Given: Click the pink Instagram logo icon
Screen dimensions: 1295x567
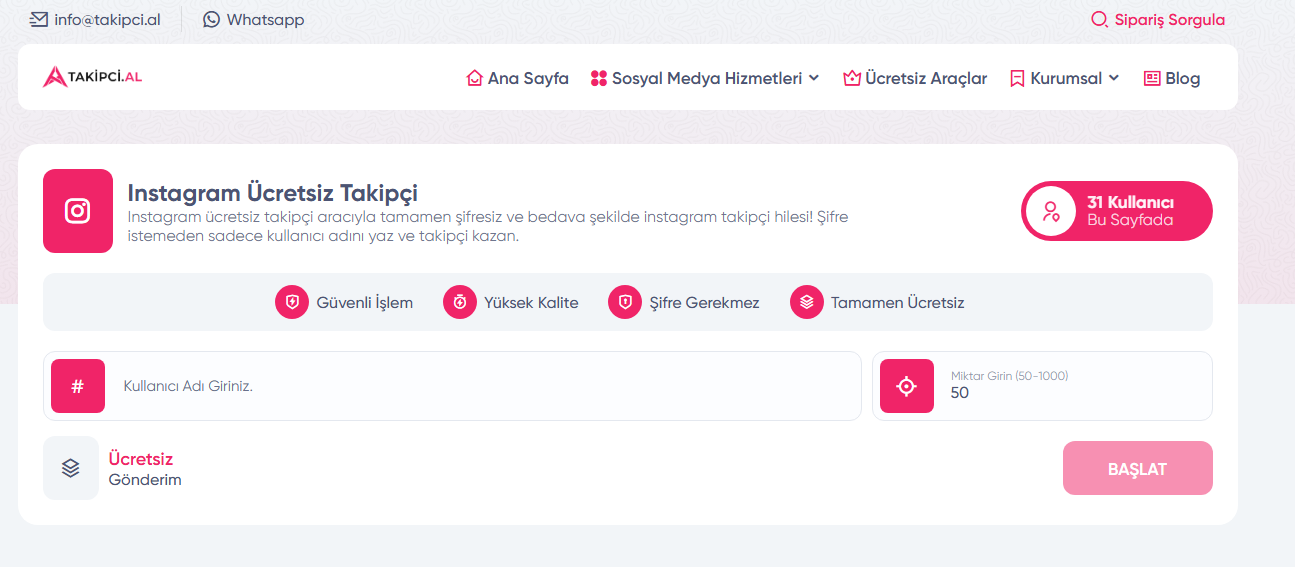Looking at the screenshot, I should 78,211.
